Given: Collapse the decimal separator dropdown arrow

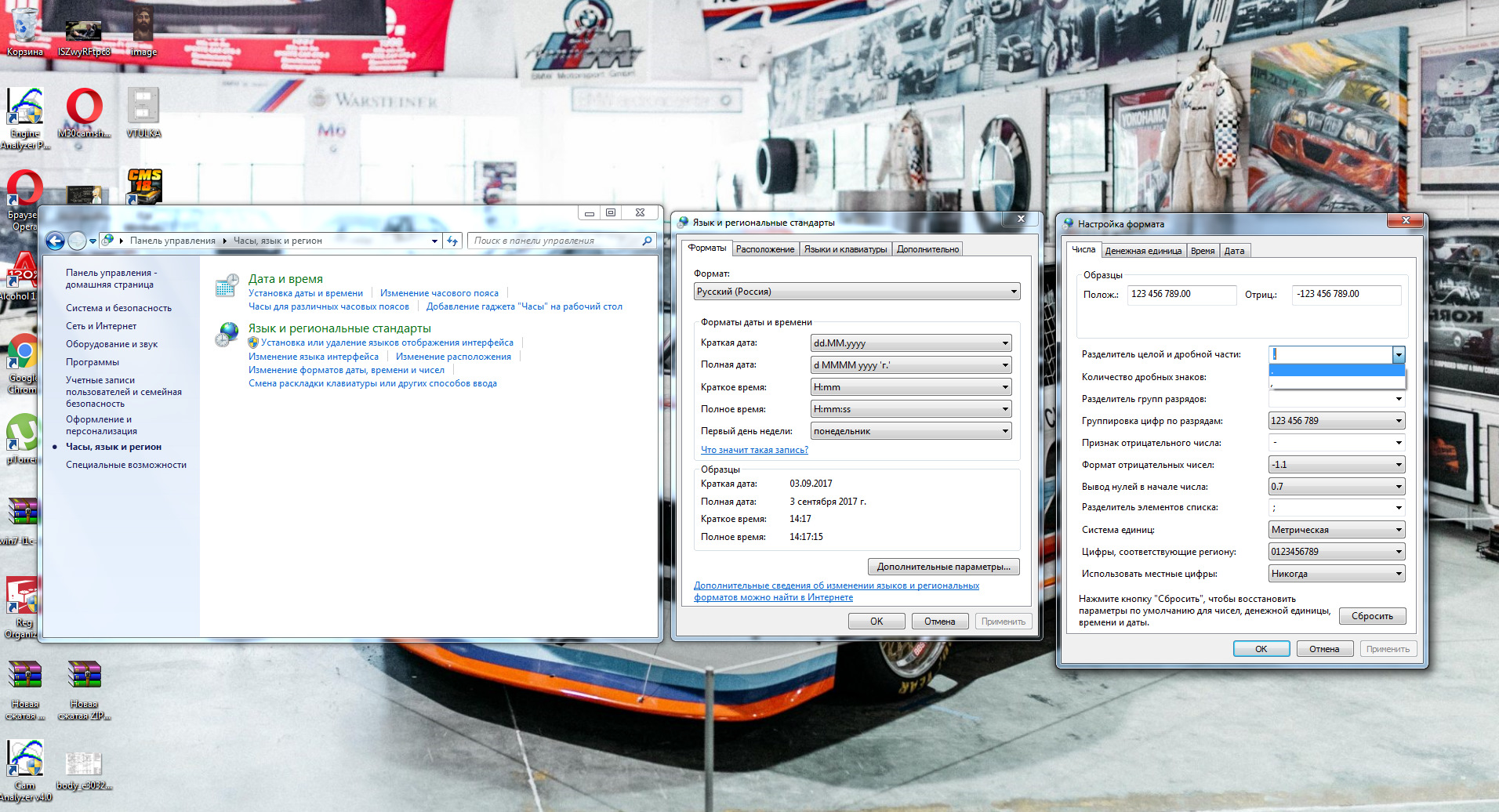Looking at the screenshot, I should pyautogui.click(x=1398, y=354).
